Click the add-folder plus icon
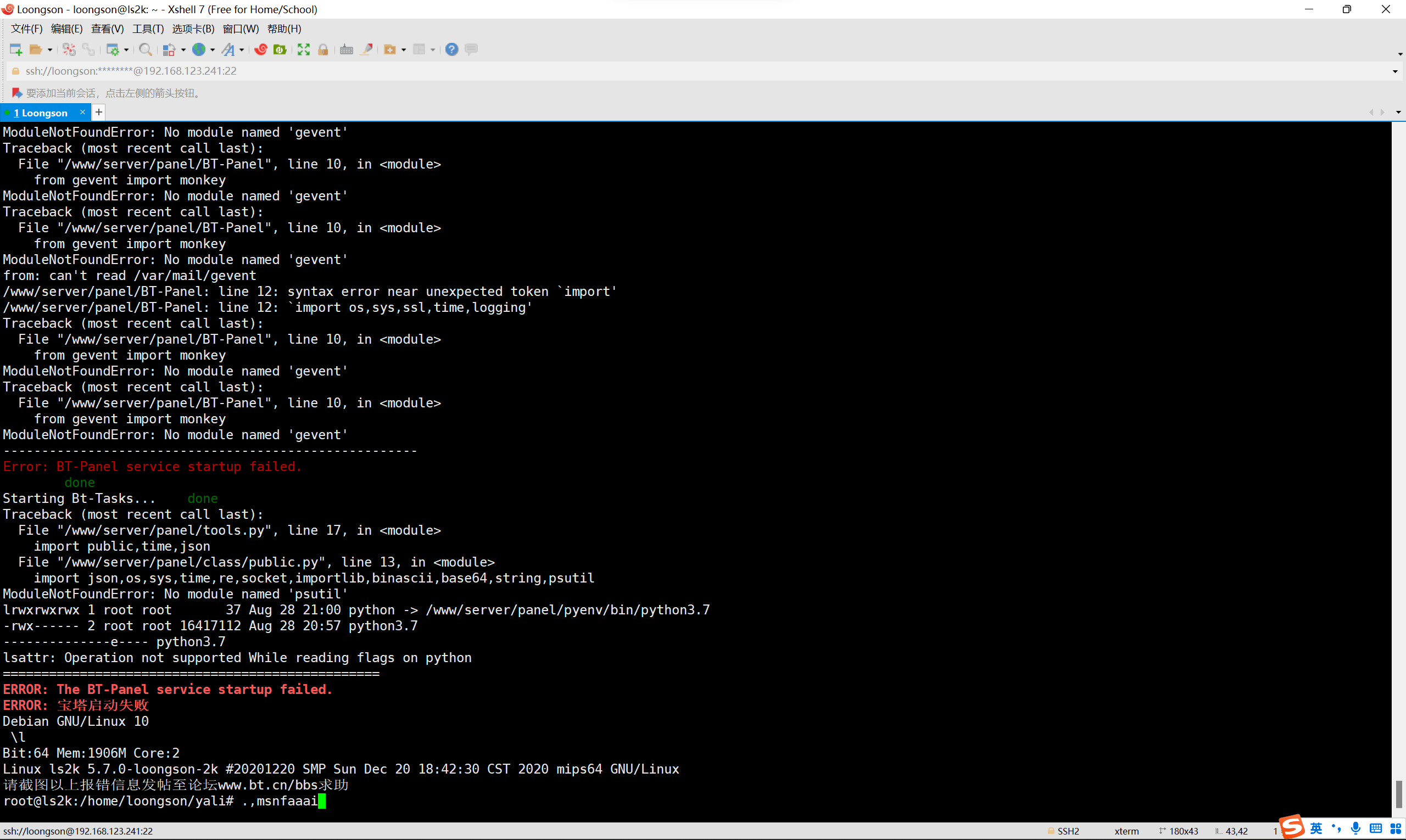This screenshot has height=840, width=1406. pos(389,50)
